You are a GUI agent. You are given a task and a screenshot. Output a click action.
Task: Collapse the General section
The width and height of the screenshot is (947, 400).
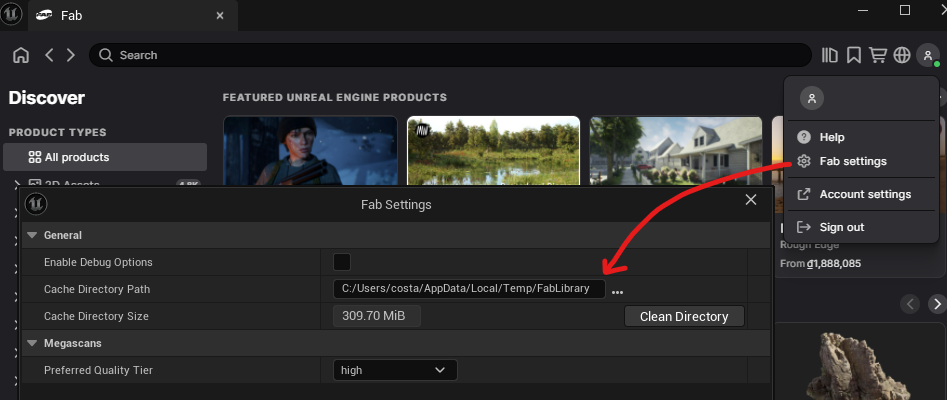click(x=32, y=235)
